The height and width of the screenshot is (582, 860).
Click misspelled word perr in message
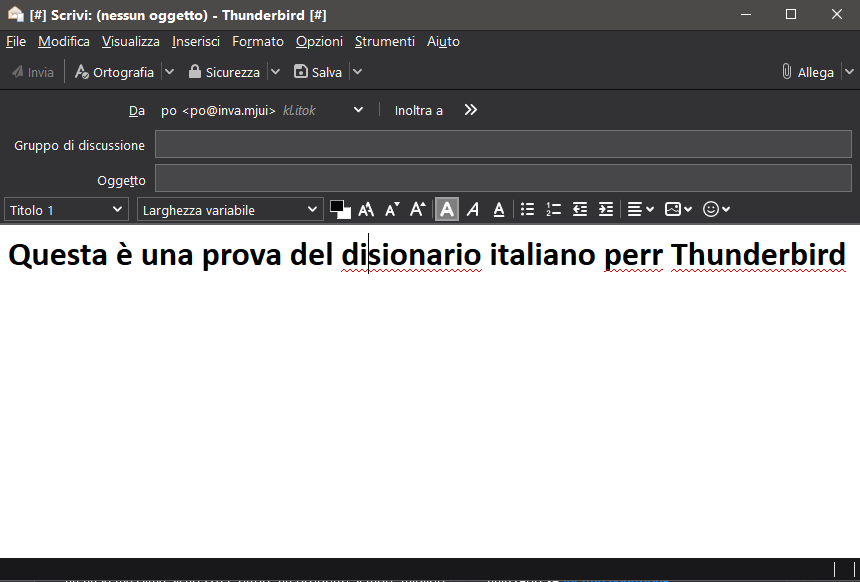[633, 257]
